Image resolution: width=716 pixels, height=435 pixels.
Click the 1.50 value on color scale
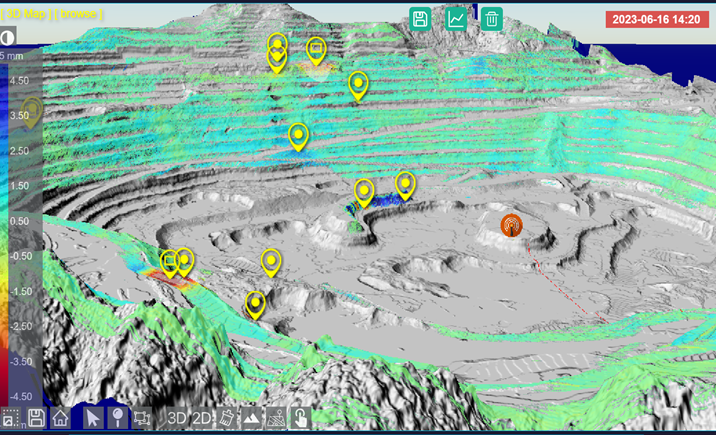click(19, 186)
